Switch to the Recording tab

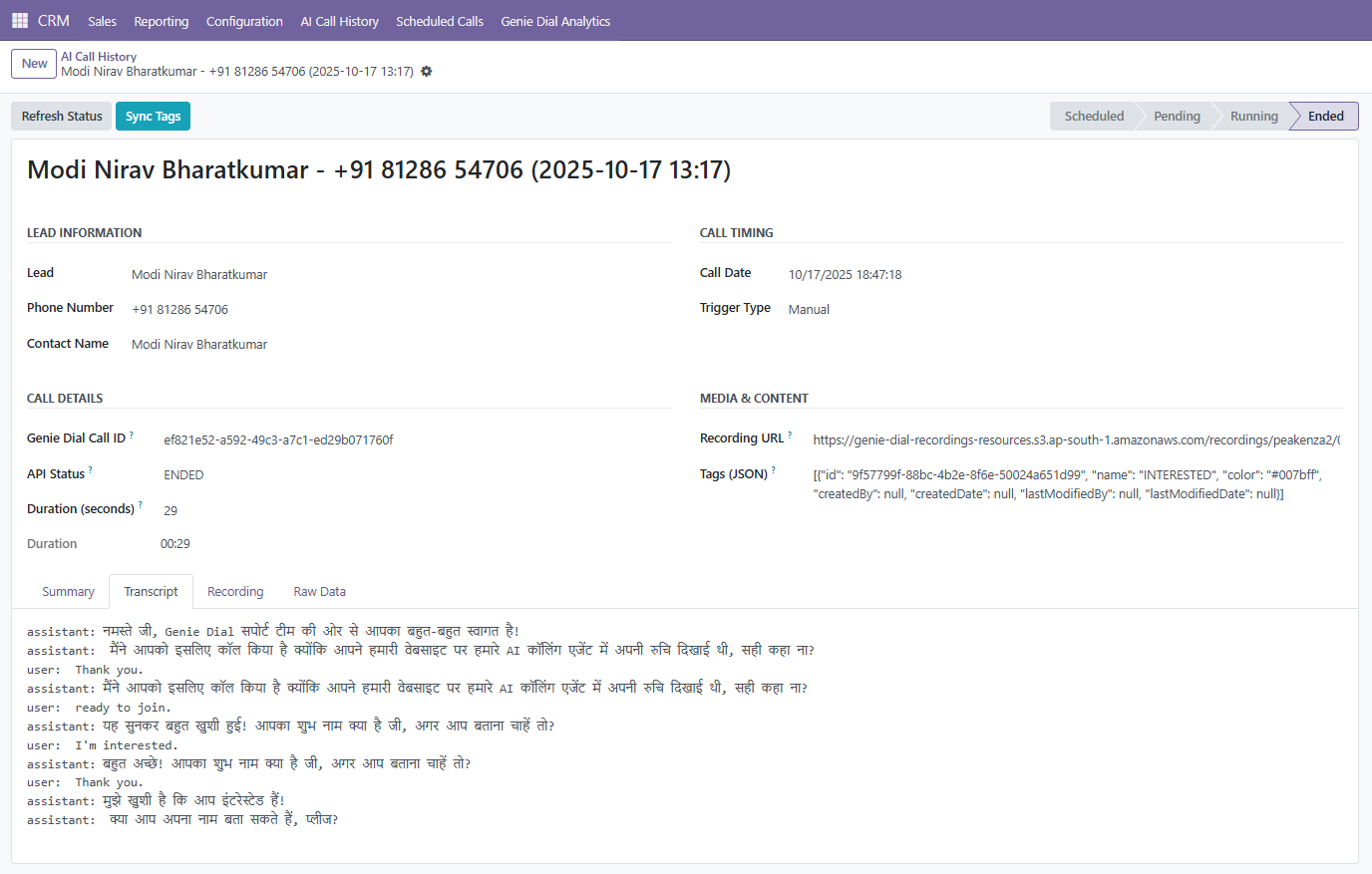(x=235, y=592)
